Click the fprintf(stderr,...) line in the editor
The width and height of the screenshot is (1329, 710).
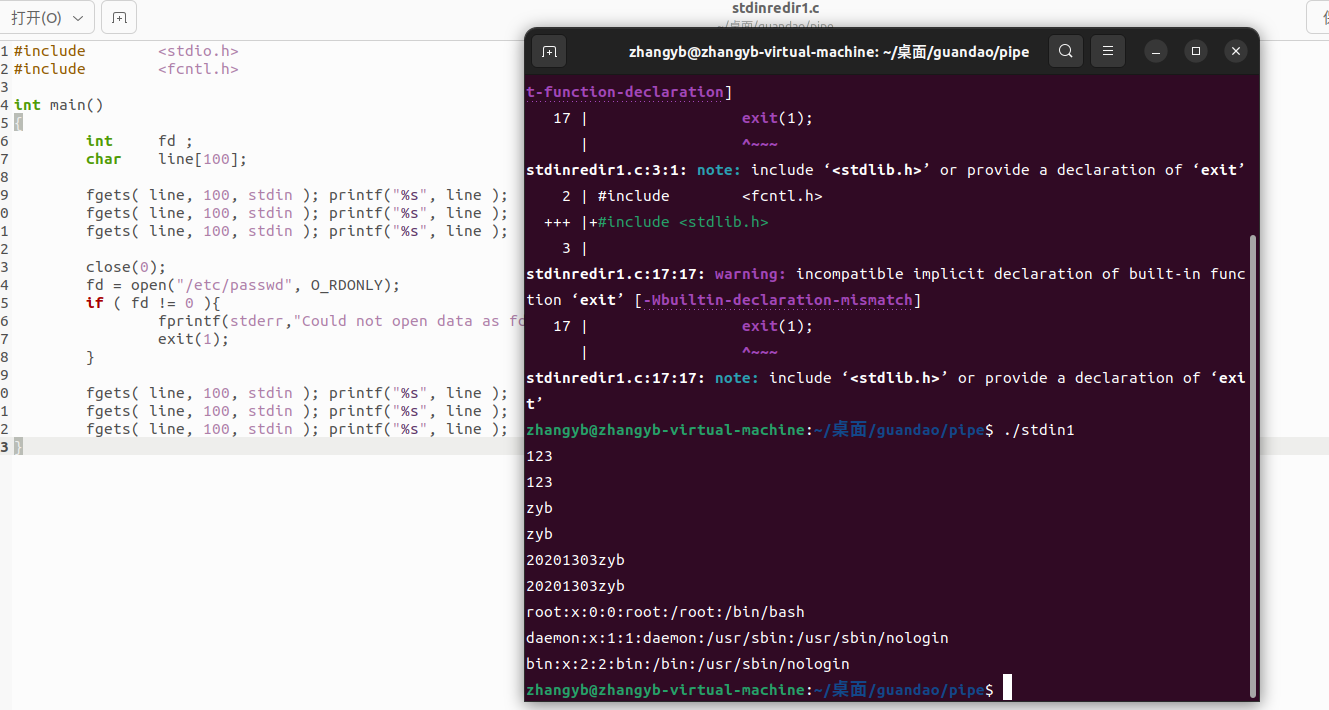[x=340, y=321]
